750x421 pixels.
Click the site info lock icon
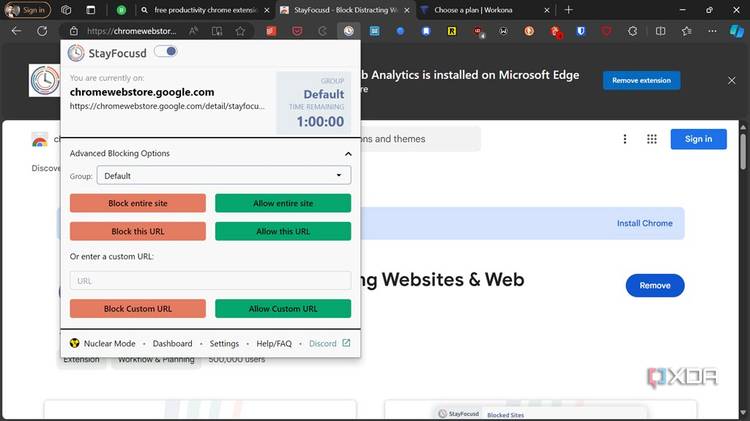pos(73,31)
